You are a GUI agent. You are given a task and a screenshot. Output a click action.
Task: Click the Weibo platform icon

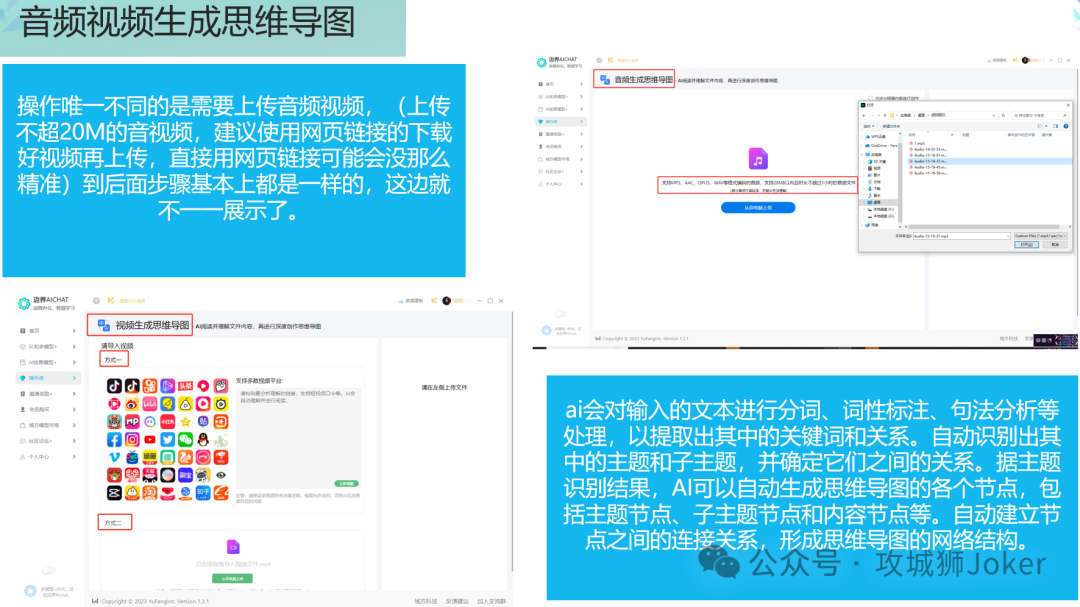[x=132, y=404]
